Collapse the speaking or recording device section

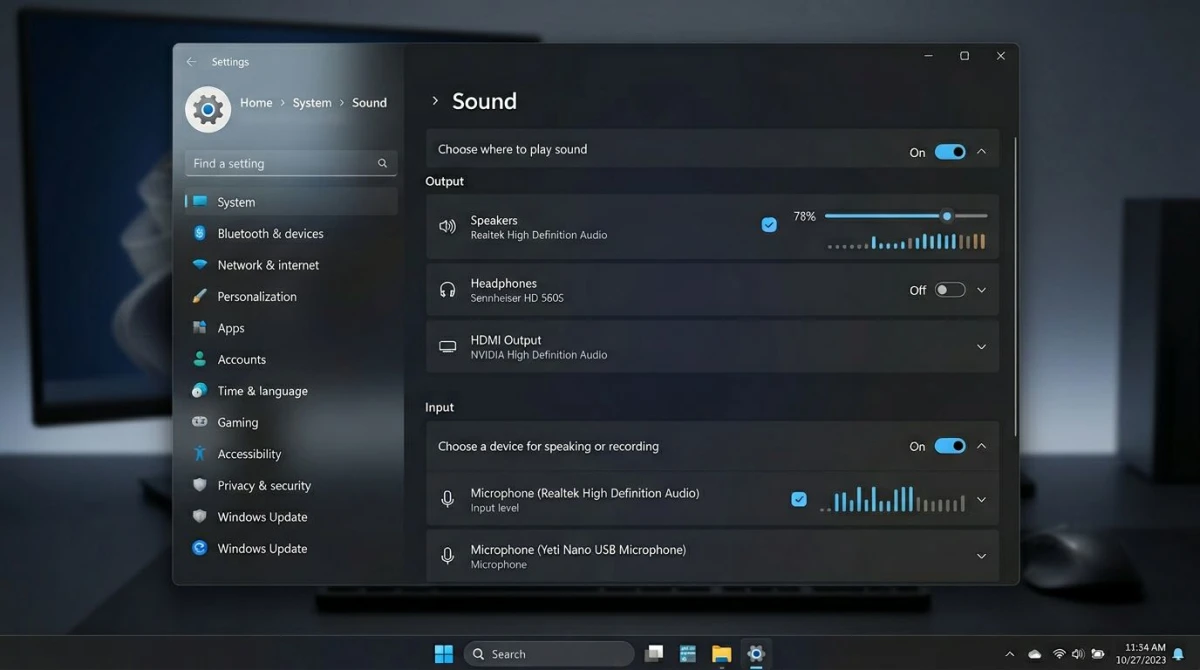(x=981, y=446)
